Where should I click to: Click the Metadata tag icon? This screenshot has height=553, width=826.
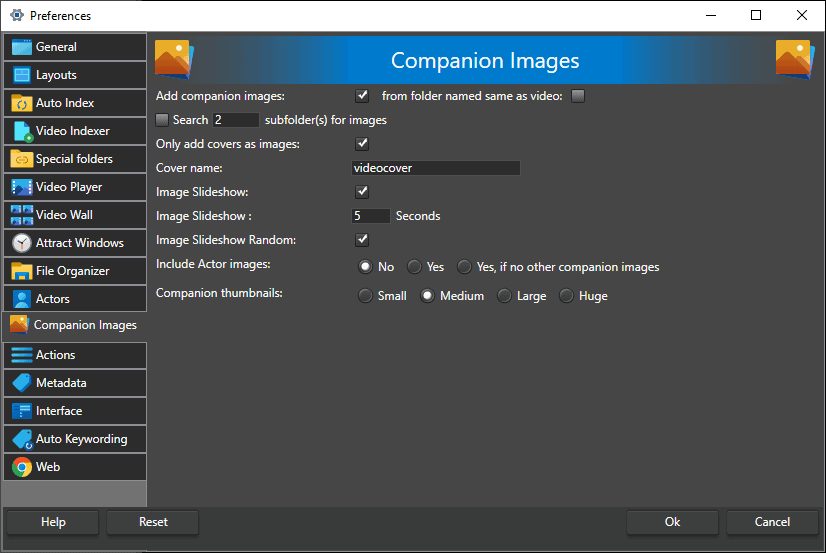point(22,383)
